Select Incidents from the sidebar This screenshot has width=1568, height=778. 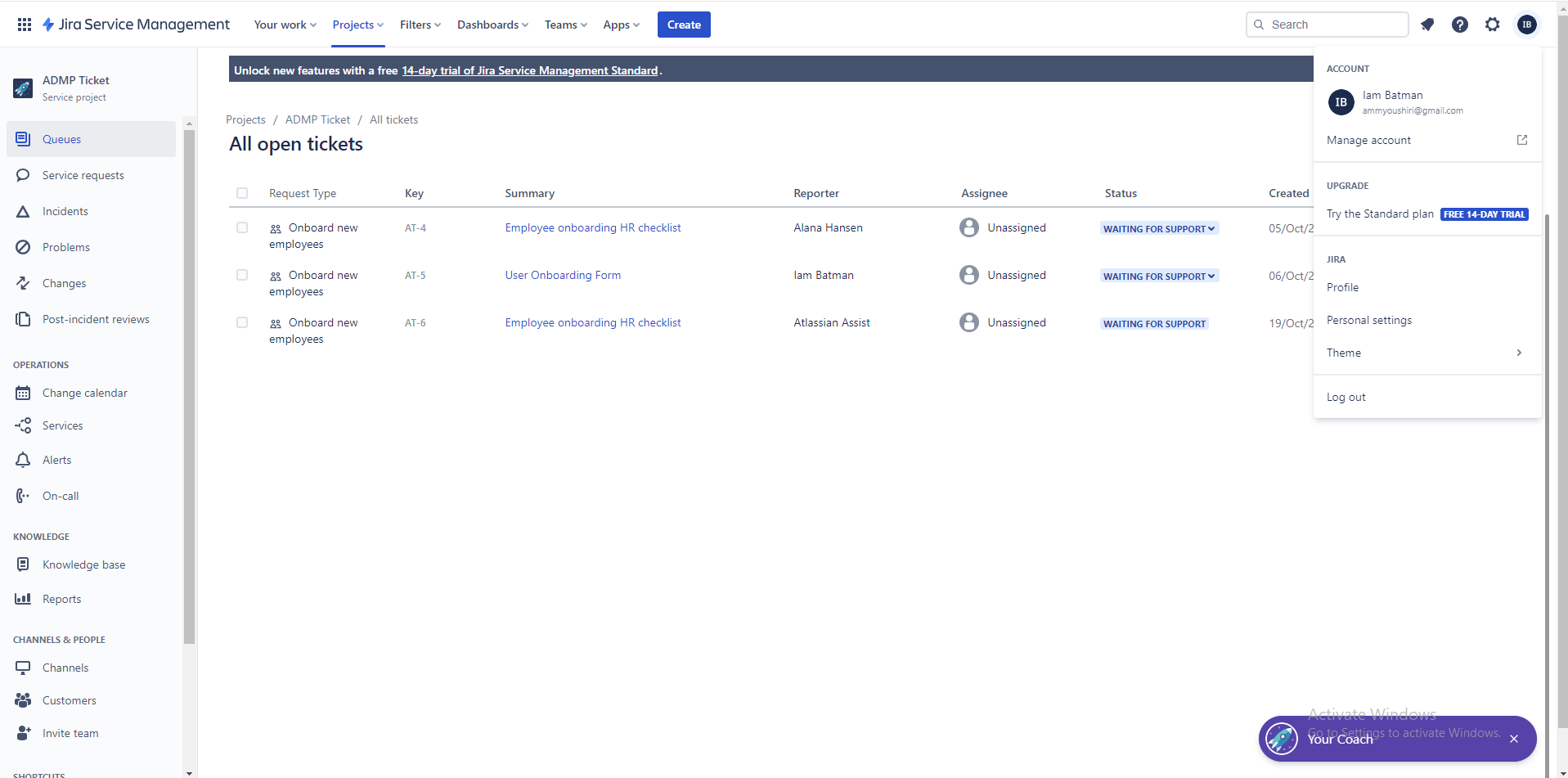[x=65, y=211]
